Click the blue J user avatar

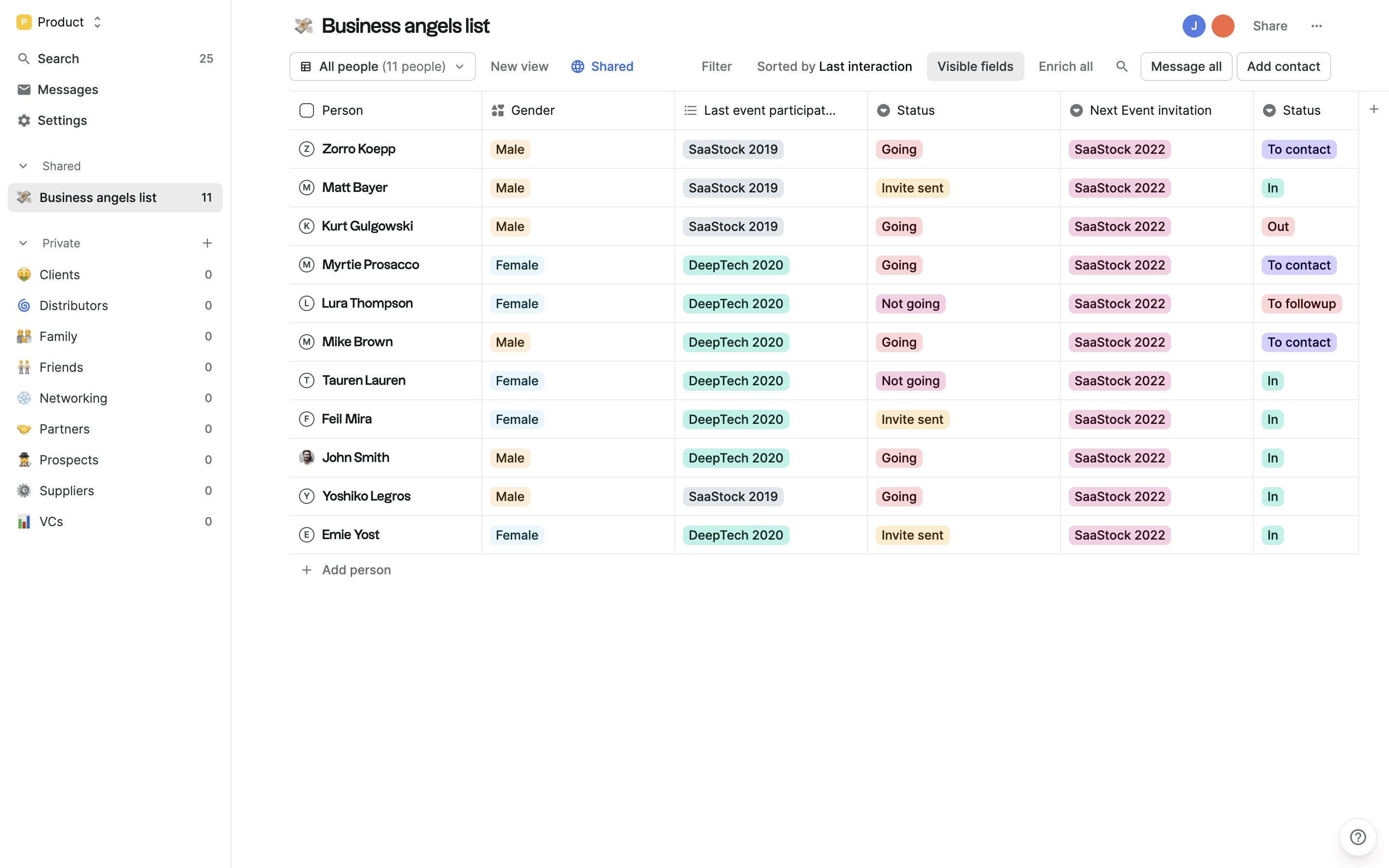point(1193,26)
